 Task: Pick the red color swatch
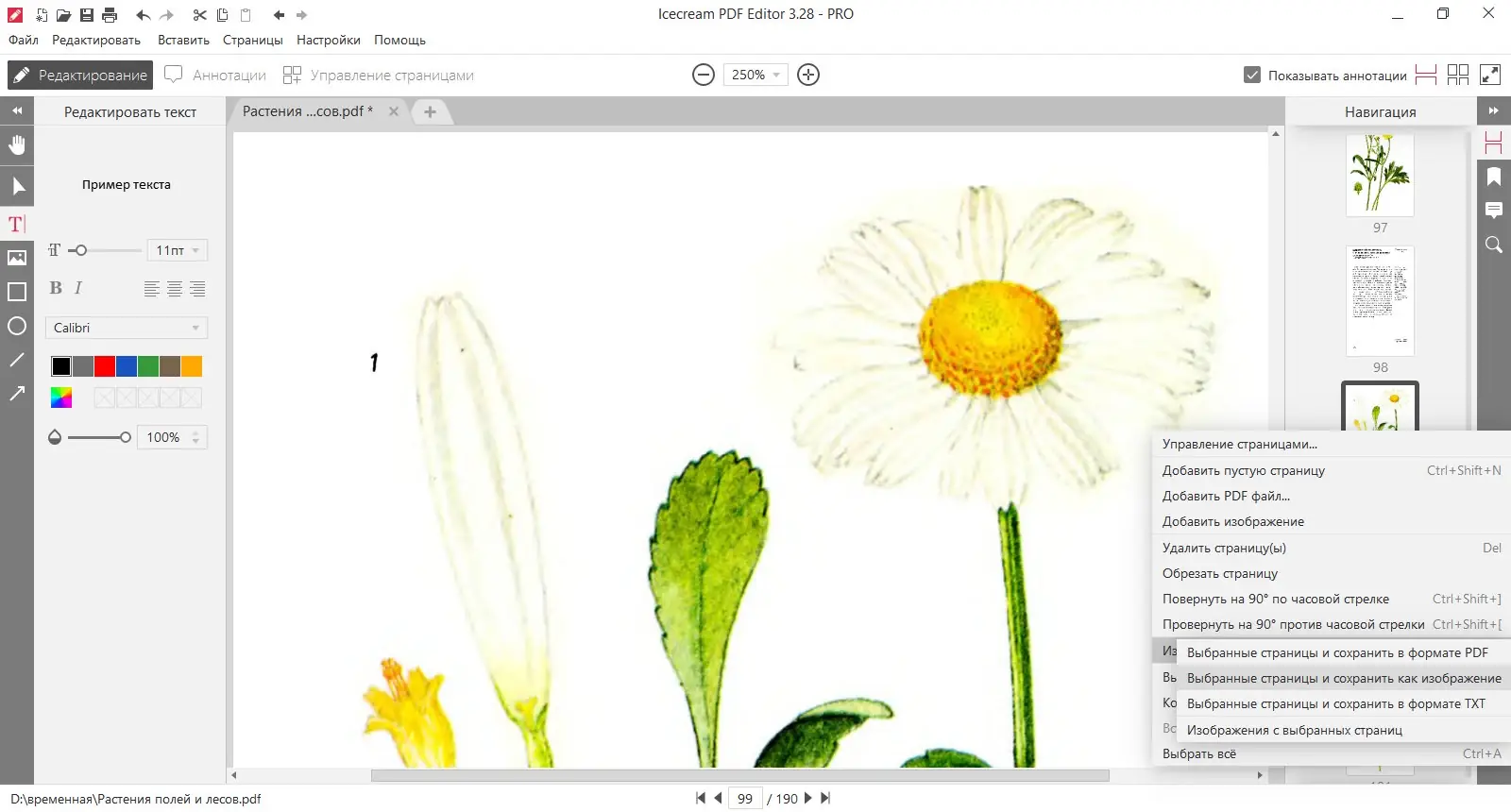pyautogui.click(x=105, y=366)
